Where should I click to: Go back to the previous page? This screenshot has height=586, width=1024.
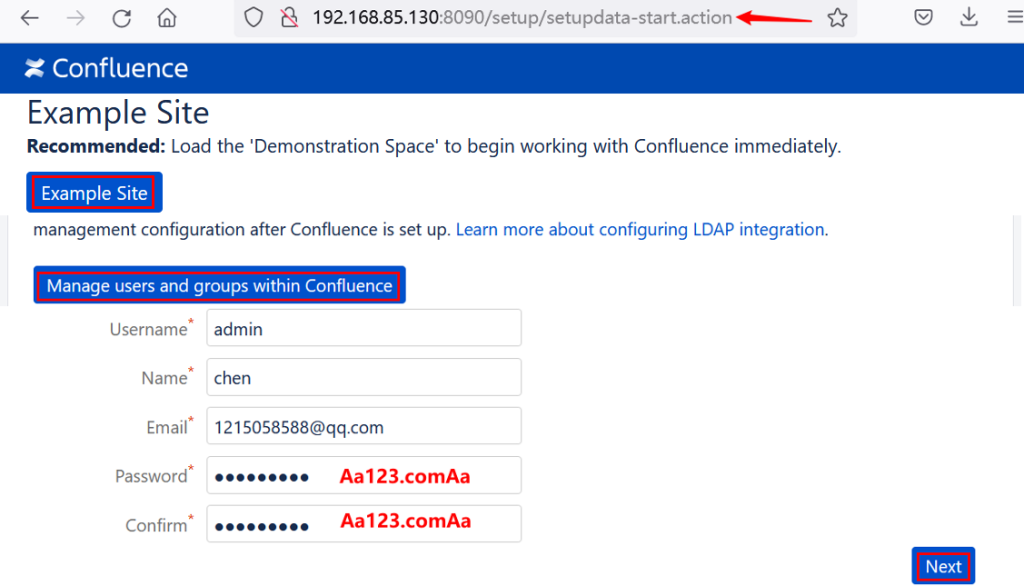point(29,18)
